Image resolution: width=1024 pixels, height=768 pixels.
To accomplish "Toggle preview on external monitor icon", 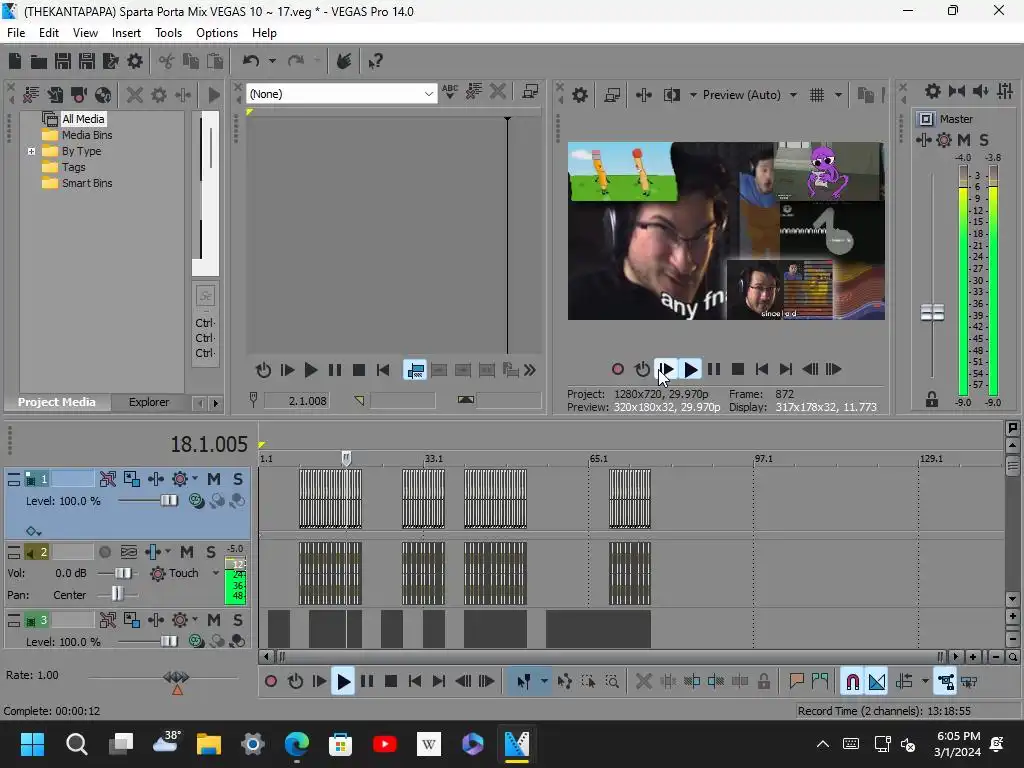I will [x=612, y=95].
